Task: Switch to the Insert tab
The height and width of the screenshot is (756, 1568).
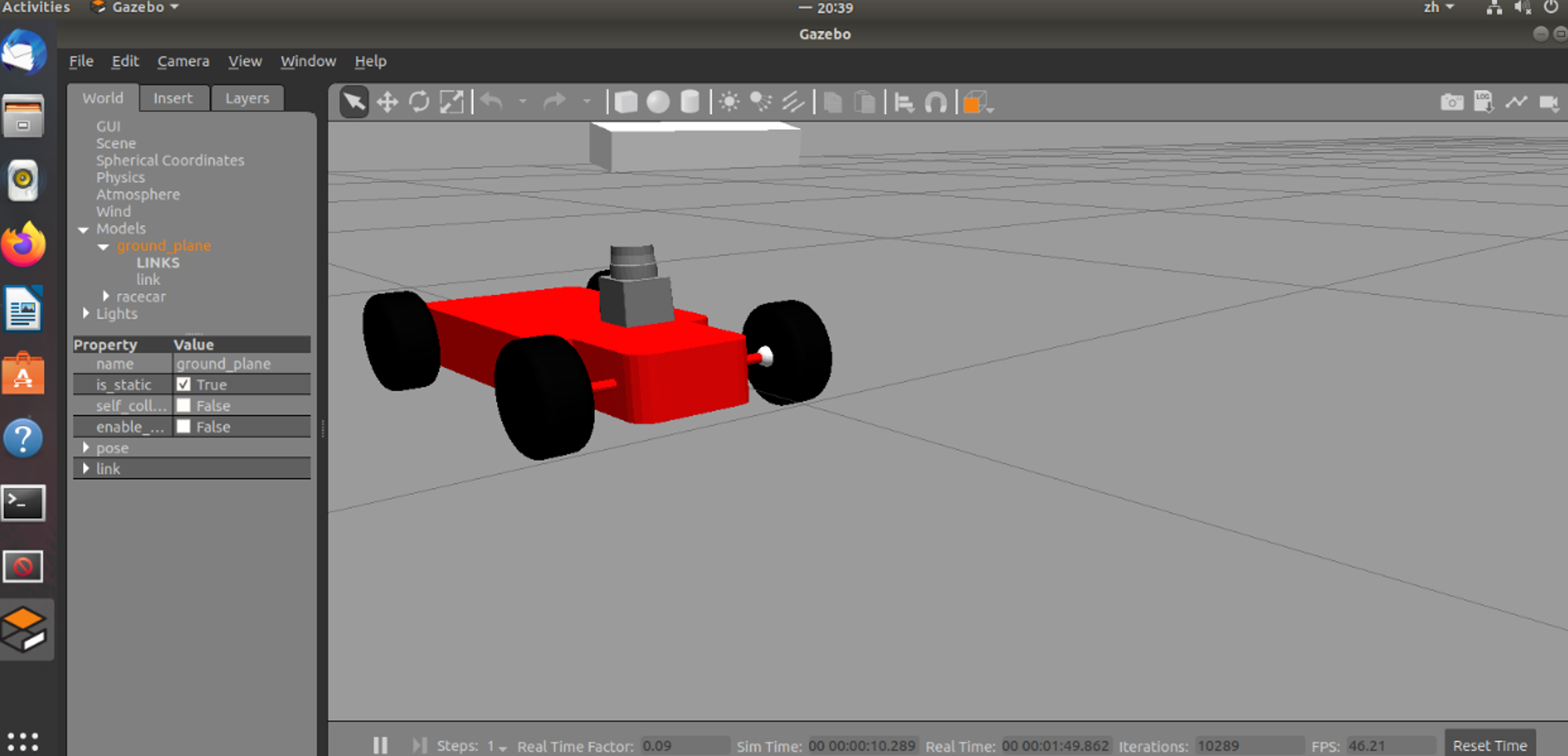Action: tap(173, 98)
